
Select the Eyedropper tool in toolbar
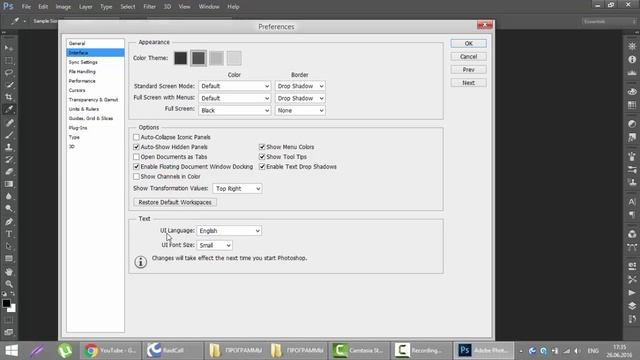click(x=9, y=109)
